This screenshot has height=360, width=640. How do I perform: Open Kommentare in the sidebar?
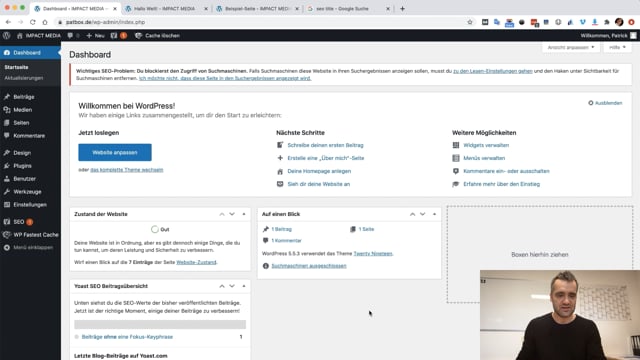click(29, 136)
